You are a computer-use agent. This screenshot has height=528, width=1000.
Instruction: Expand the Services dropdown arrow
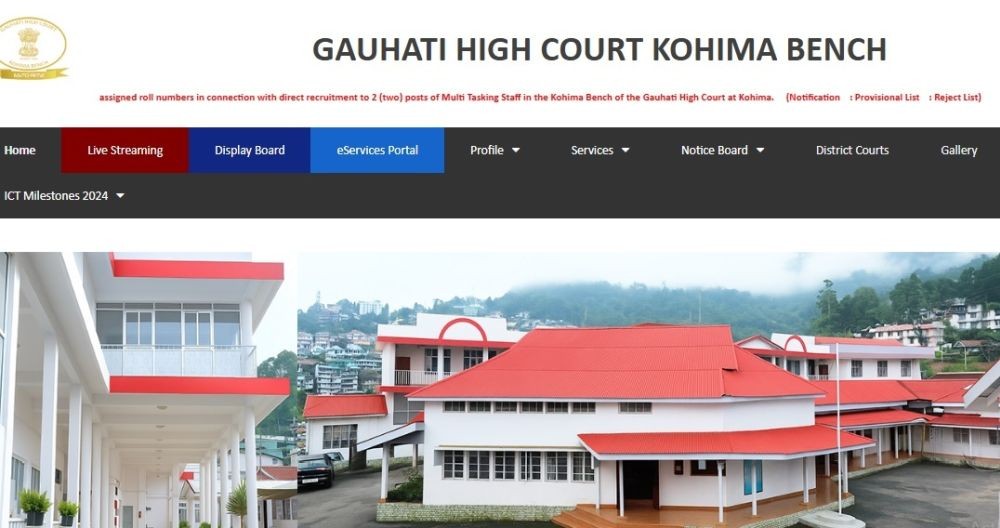(626, 150)
